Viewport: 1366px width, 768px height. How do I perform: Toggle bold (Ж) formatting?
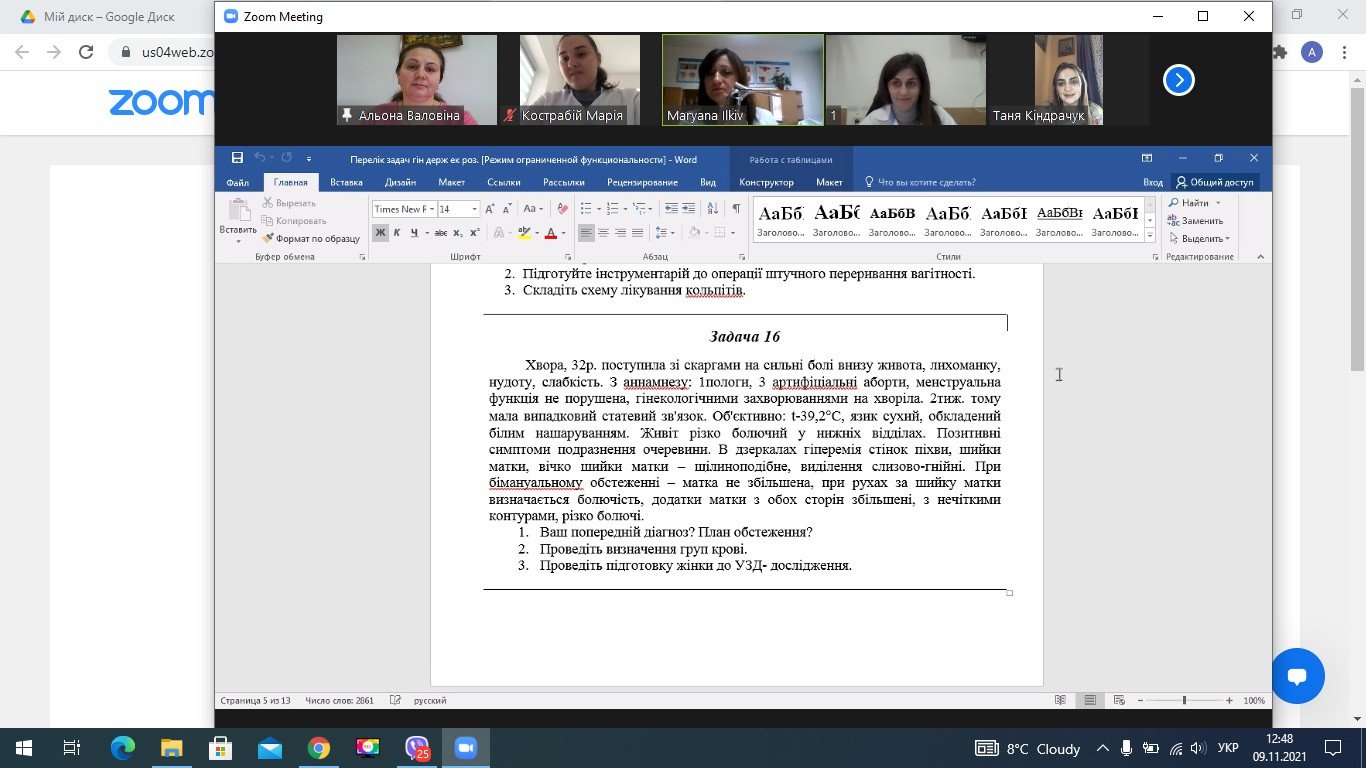coord(380,233)
